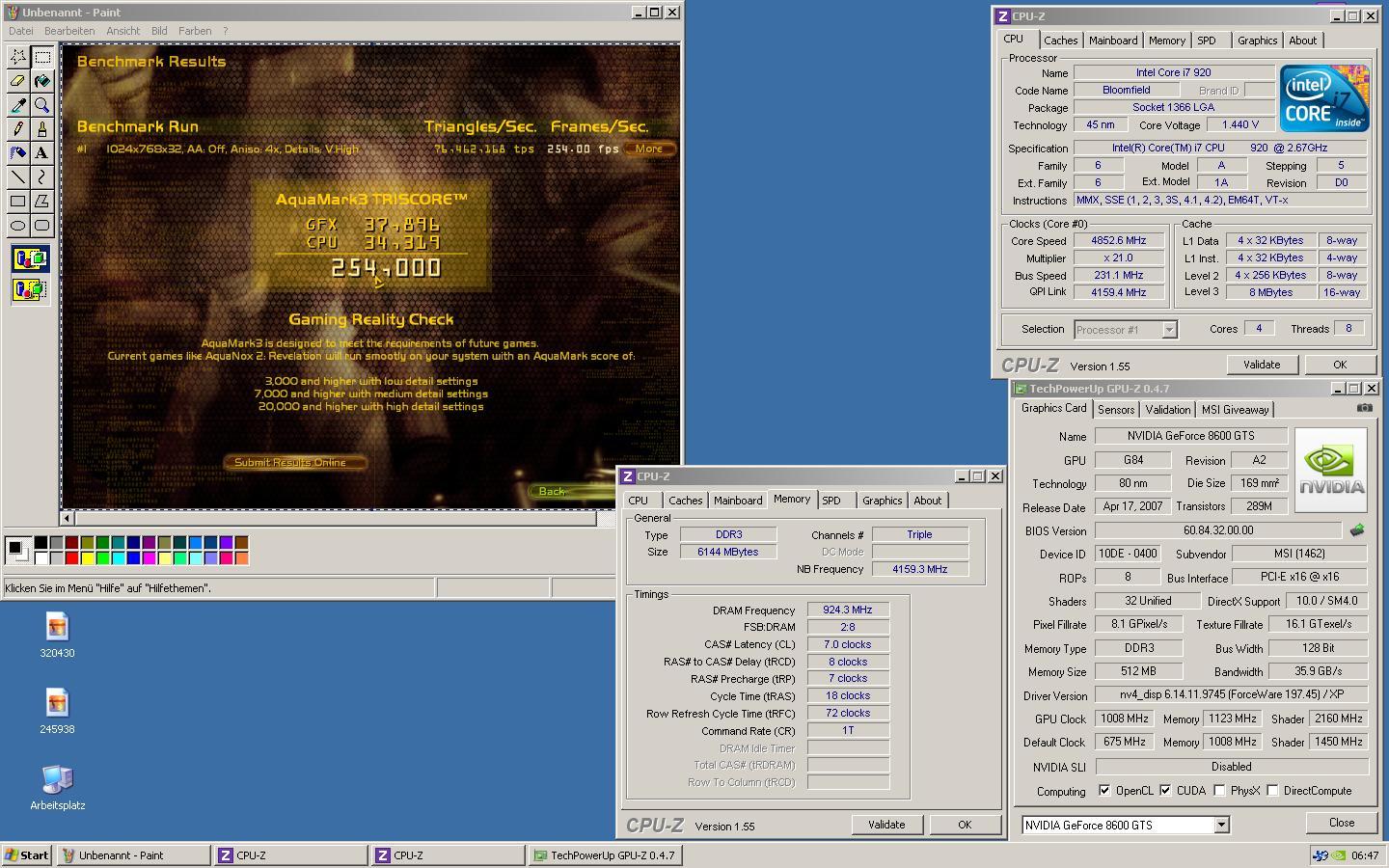
Task: Click the Close button in GPU-Z
Action: click(1342, 823)
